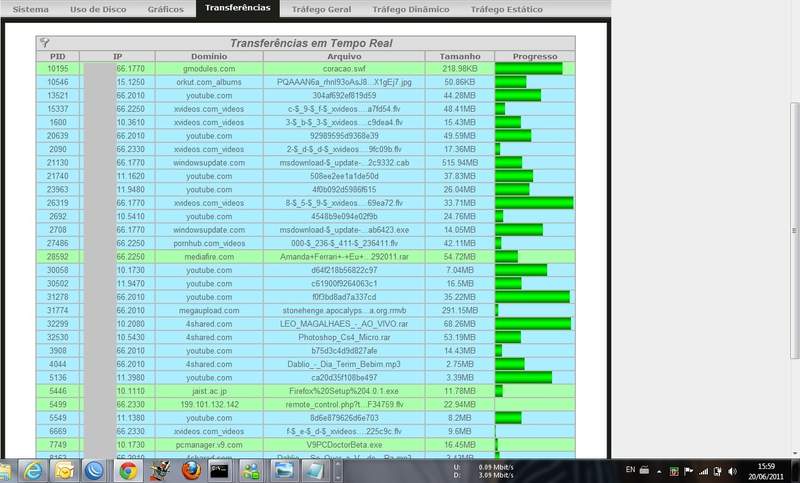Sort by the IP column header
The image size is (800, 483).
tap(117, 56)
